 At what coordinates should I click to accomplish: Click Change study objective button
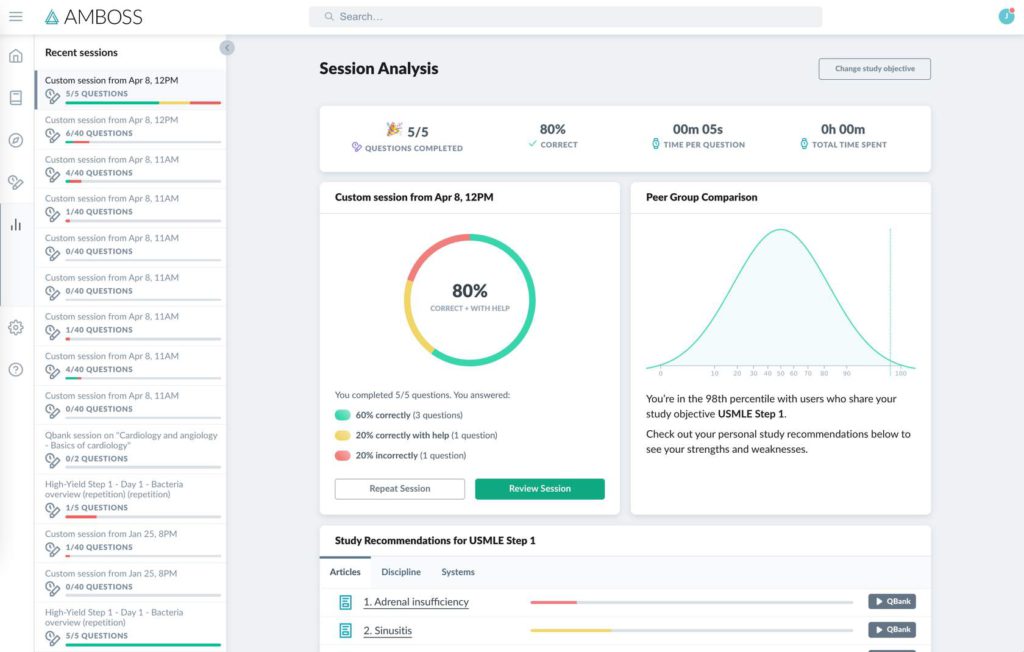874,69
